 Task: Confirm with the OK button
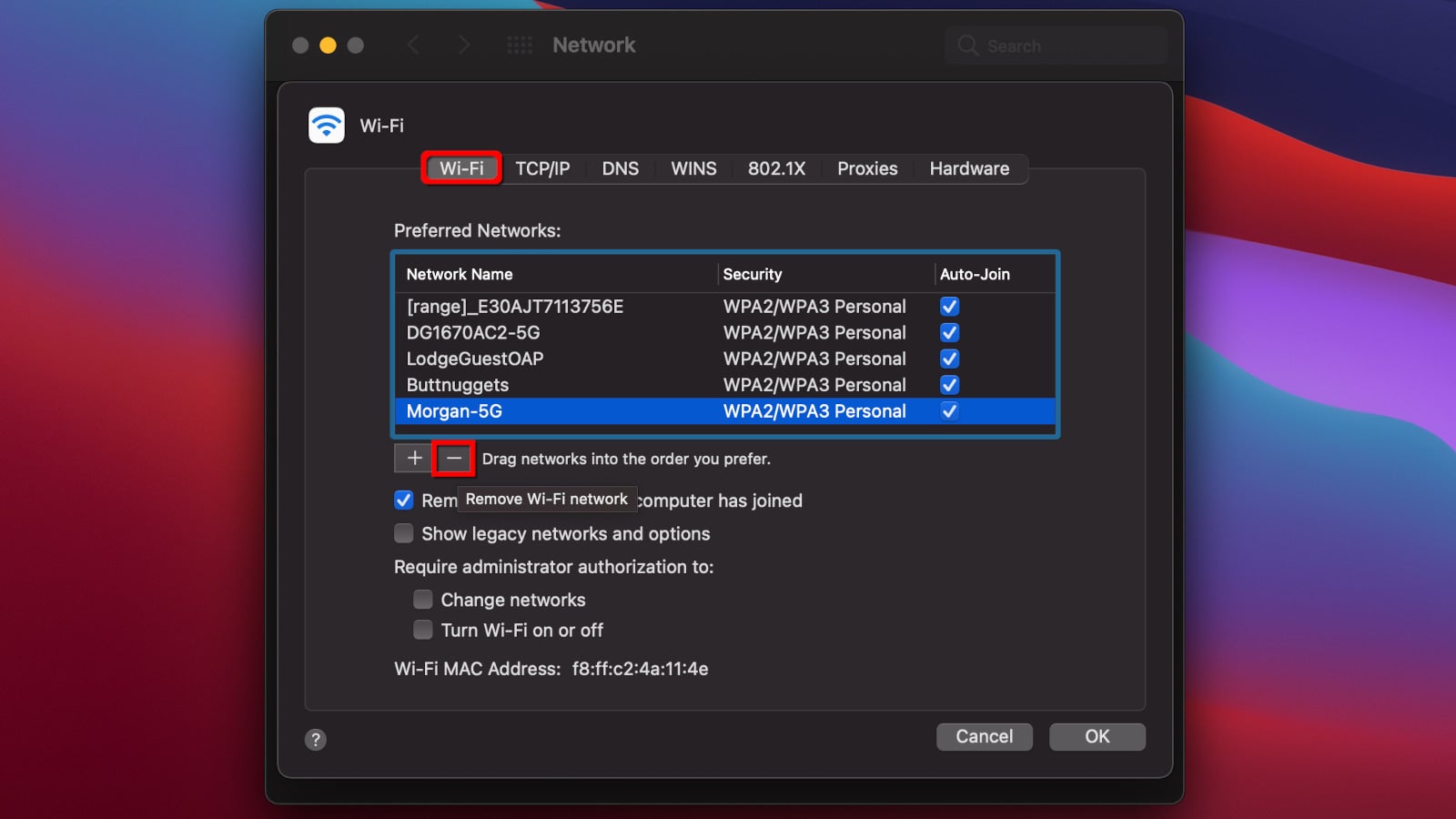click(x=1097, y=736)
